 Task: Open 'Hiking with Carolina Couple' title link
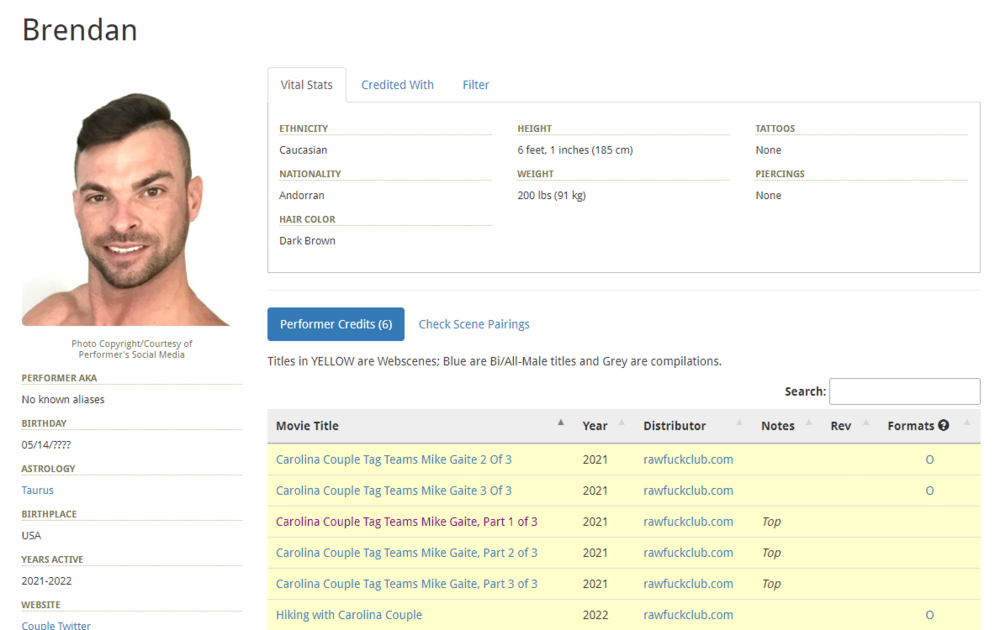[349, 615]
